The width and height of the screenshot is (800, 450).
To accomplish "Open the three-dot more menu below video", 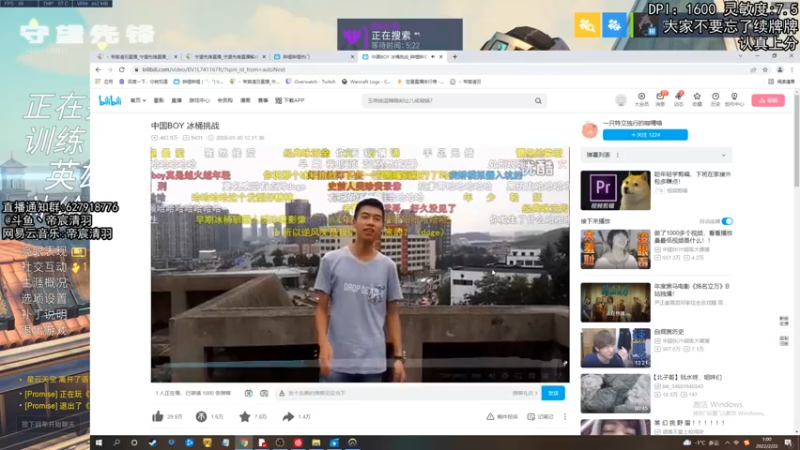I will pyautogui.click(x=565, y=416).
